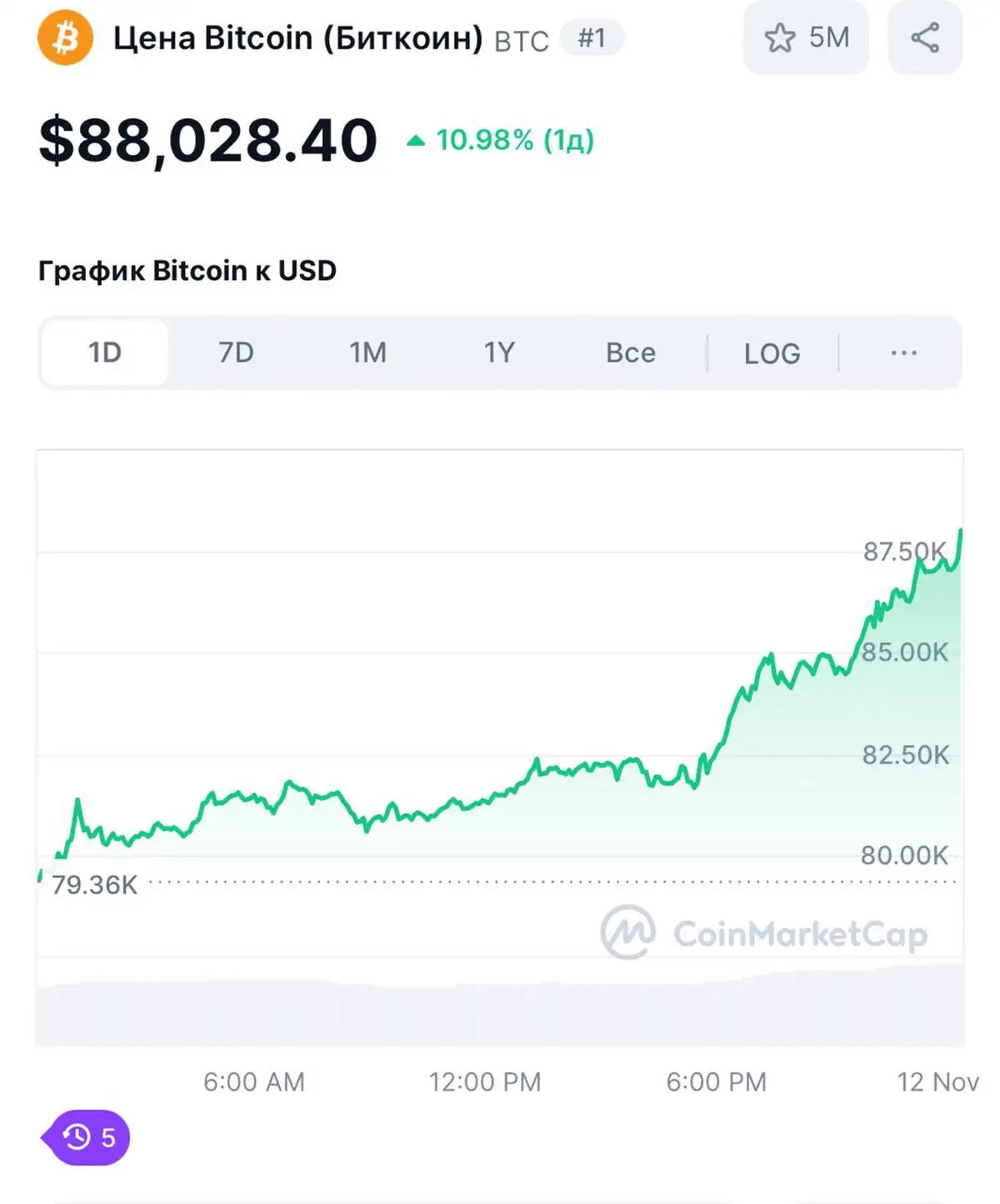
Task: Click the #1 rank badge
Action: pos(592,38)
